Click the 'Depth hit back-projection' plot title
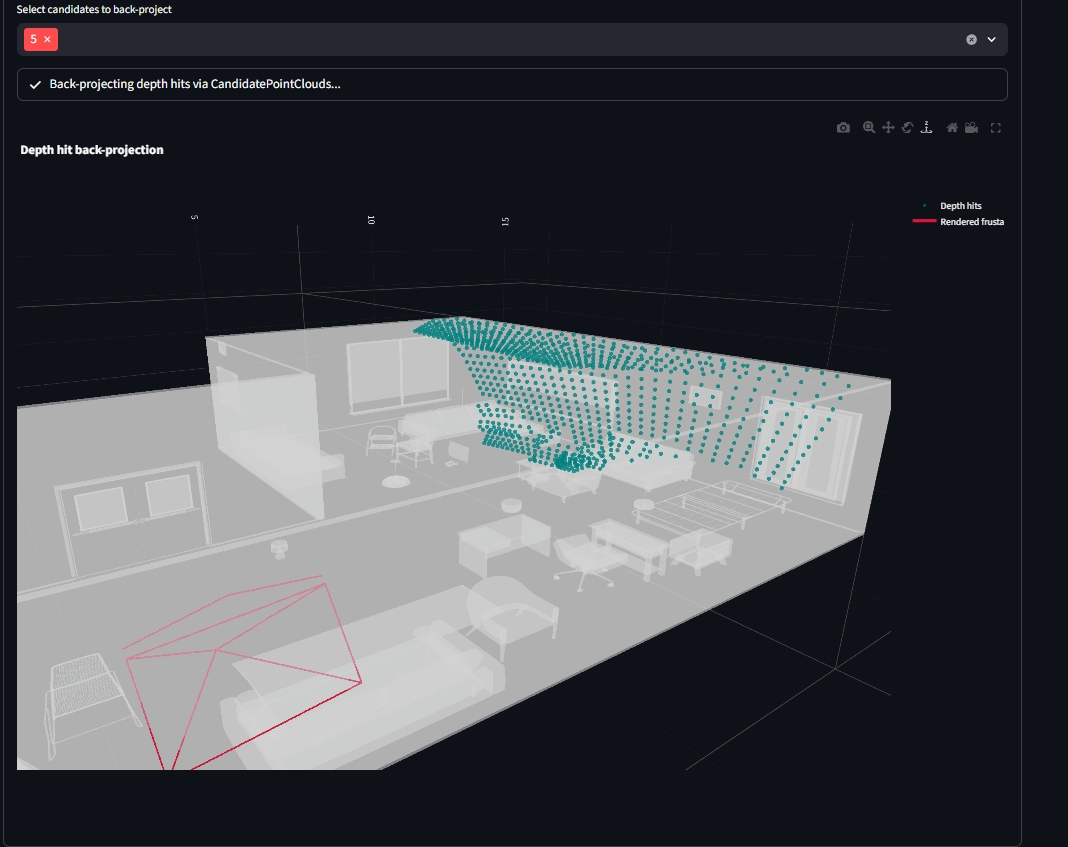This screenshot has width=1068, height=847. coord(92,150)
